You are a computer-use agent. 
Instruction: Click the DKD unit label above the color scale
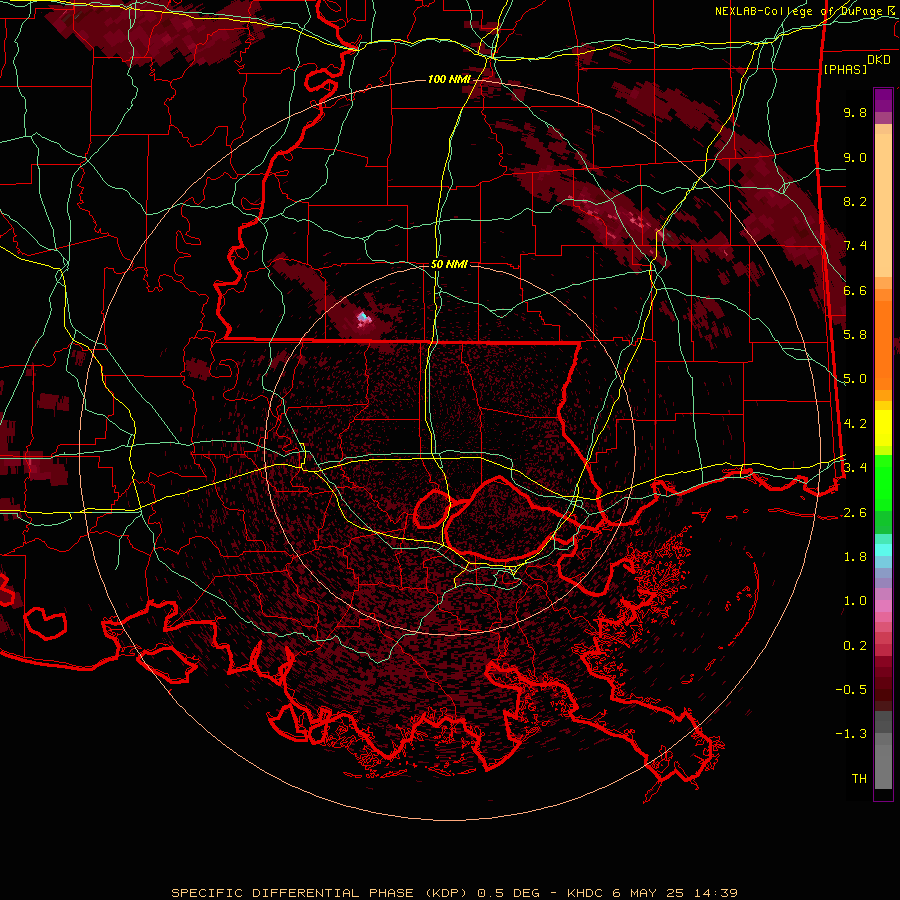pos(878,60)
